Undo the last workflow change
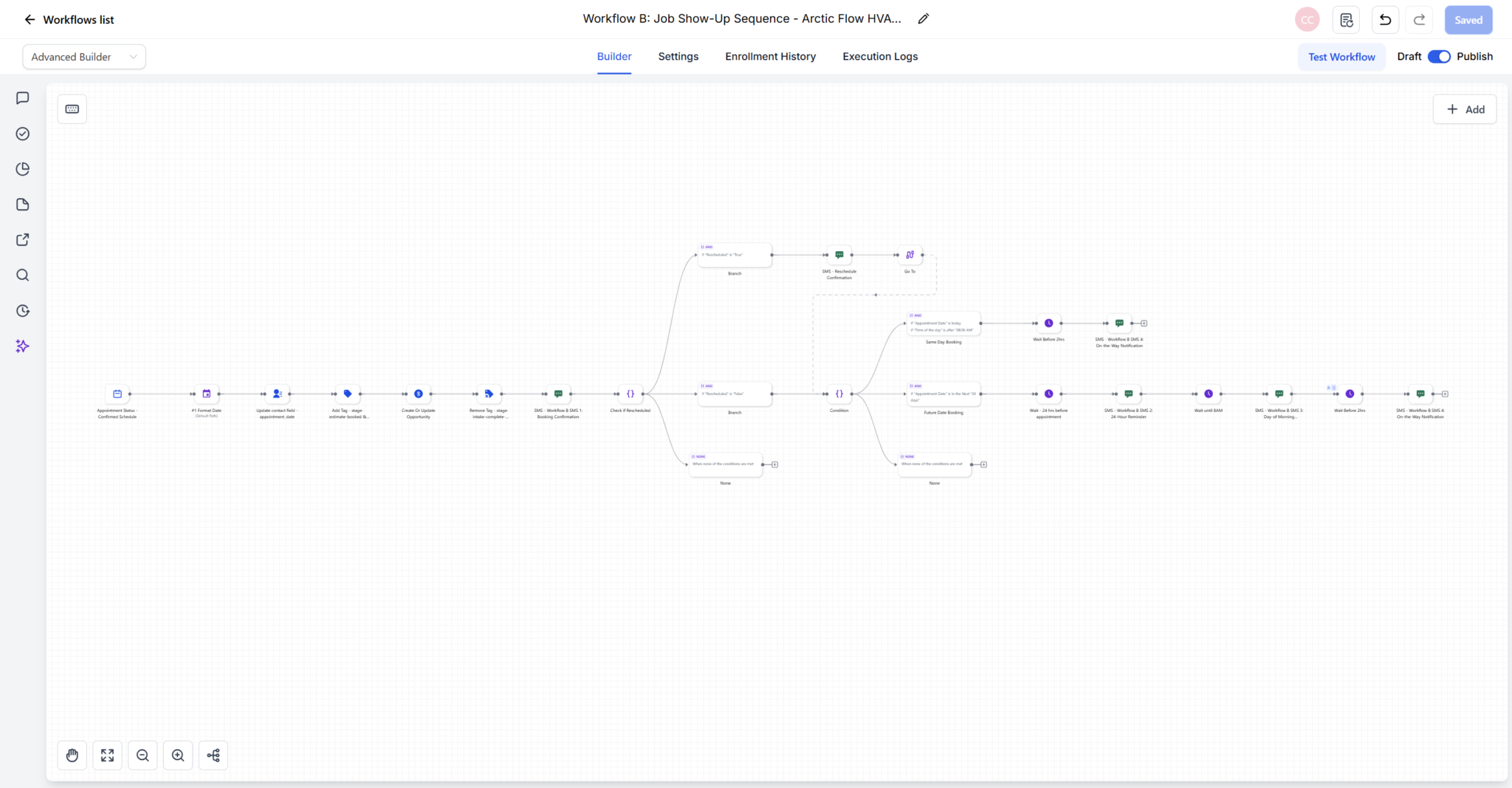1512x788 pixels. tap(1385, 20)
